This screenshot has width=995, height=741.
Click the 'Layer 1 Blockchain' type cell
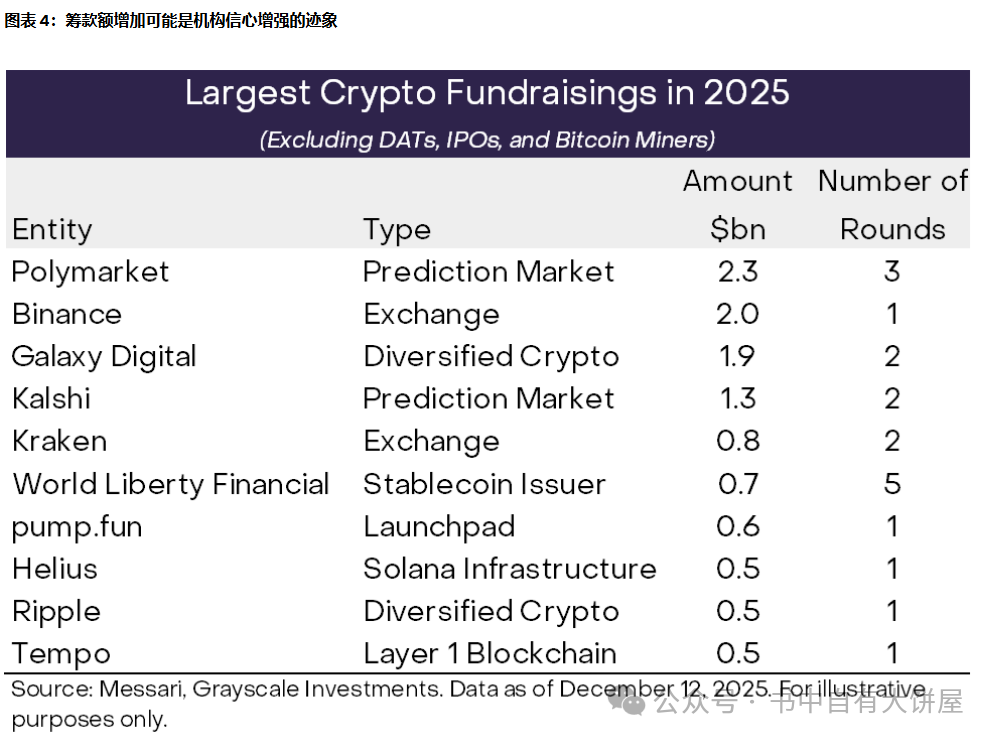pos(489,654)
